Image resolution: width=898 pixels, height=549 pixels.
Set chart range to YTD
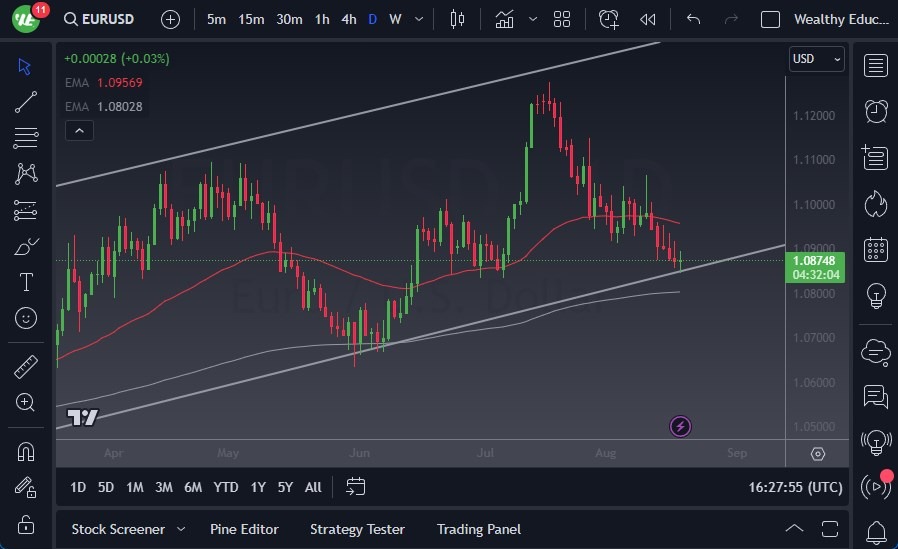tap(226, 487)
